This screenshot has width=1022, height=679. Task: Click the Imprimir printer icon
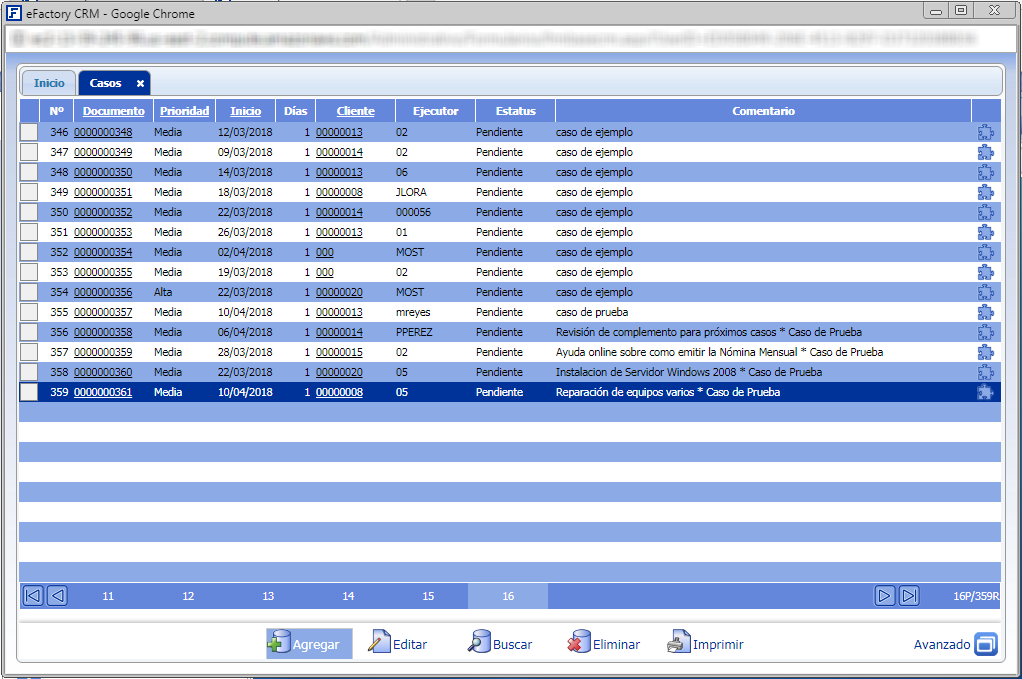(x=679, y=644)
